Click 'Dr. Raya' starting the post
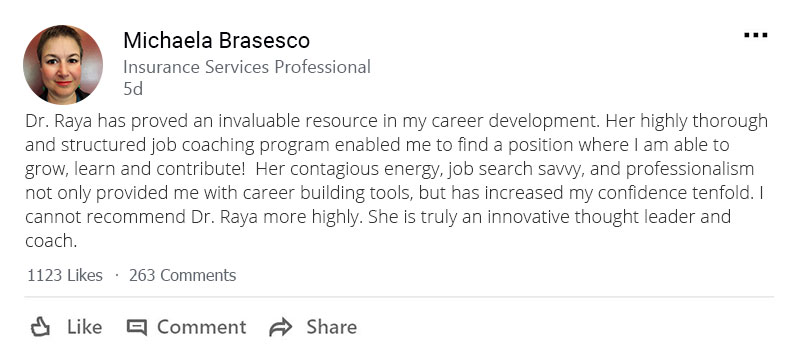The height and width of the screenshot is (361, 800). click(59, 121)
